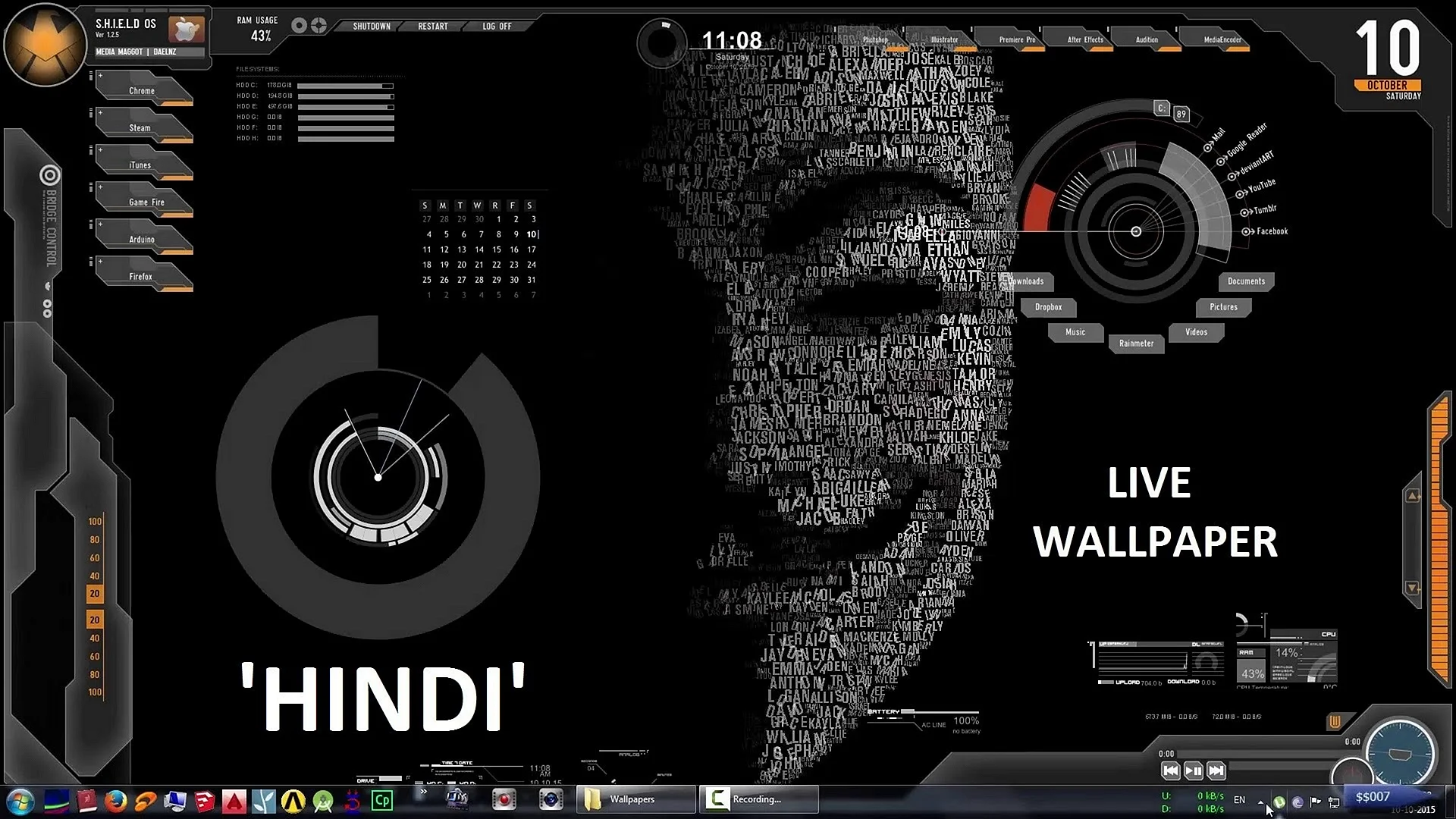This screenshot has width=1456, height=819.
Task: Show hidden tray icons arrow
Action: 1260,801
